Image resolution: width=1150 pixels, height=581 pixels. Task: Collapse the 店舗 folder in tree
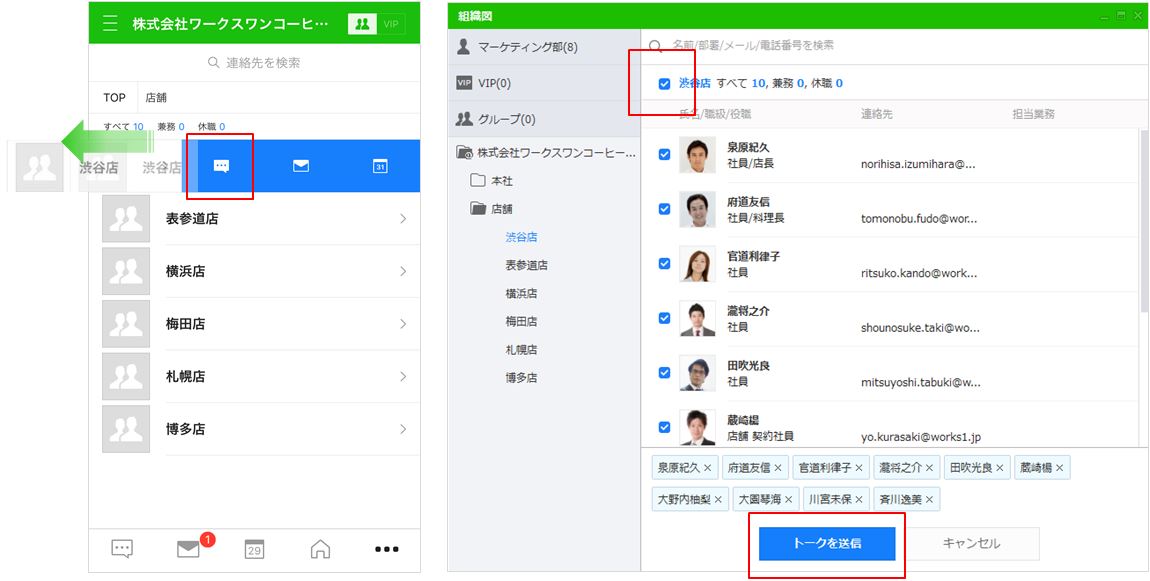click(x=478, y=209)
